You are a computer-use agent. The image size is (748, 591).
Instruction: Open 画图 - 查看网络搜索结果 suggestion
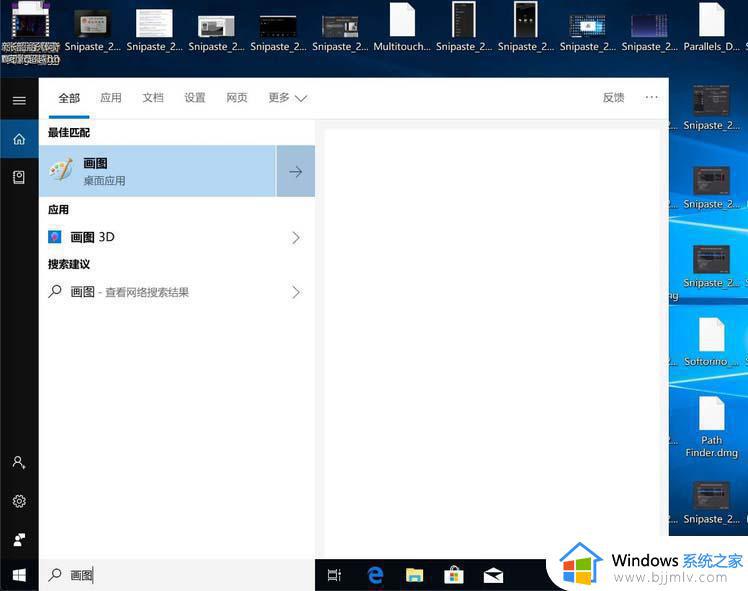177,291
